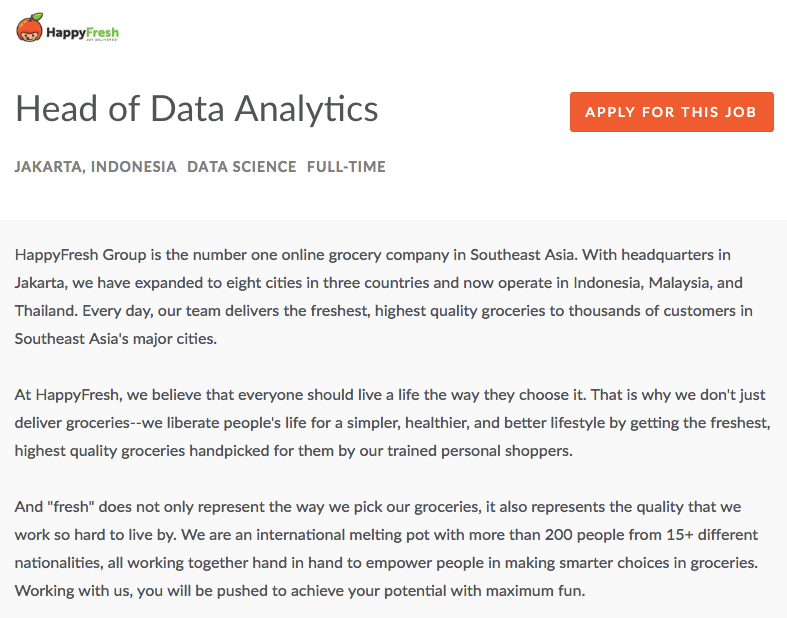Screen dimensions: 787x618
Task: Select the Full-Time commitment tag
Action: (346, 167)
